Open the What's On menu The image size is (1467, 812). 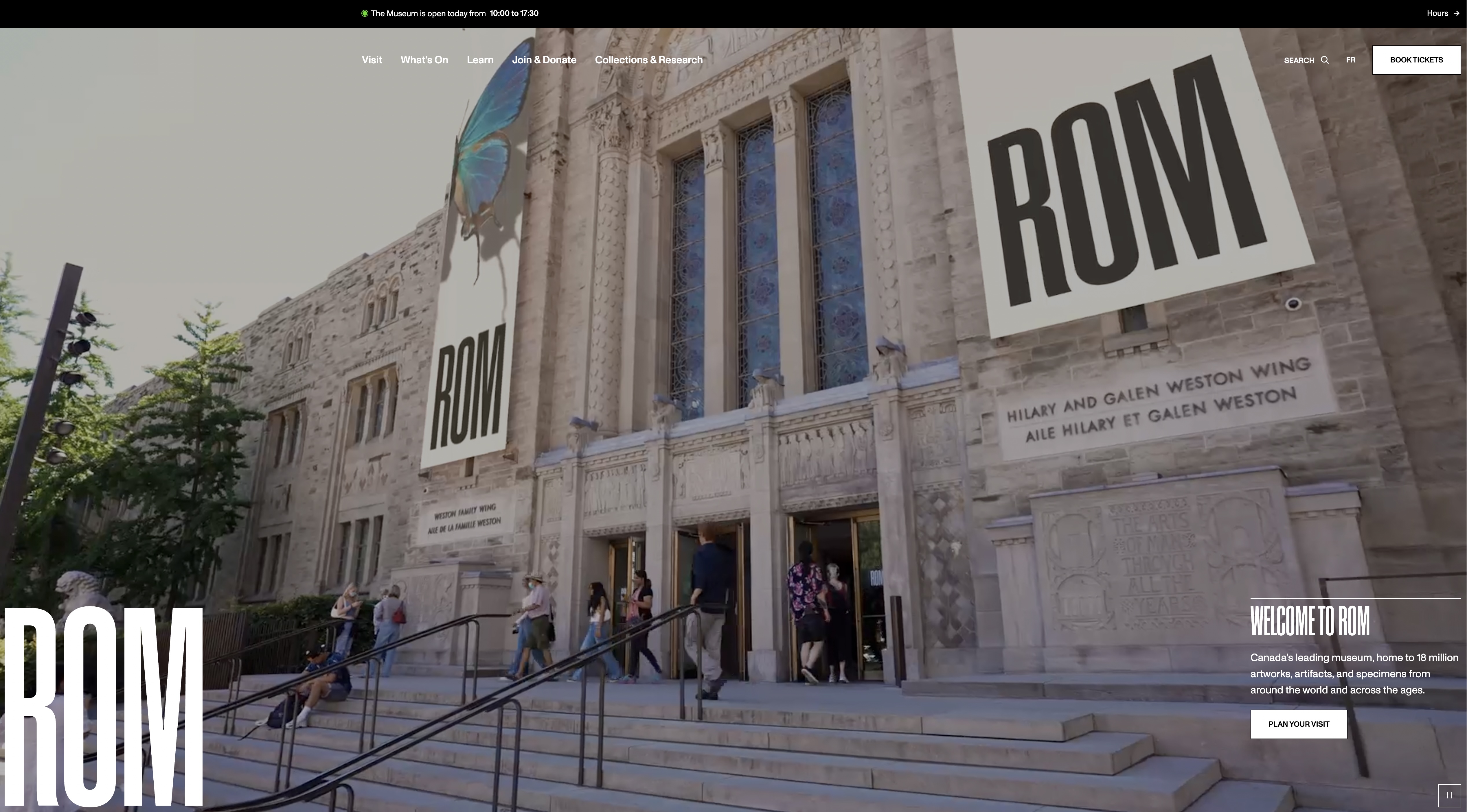coord(424,60)
